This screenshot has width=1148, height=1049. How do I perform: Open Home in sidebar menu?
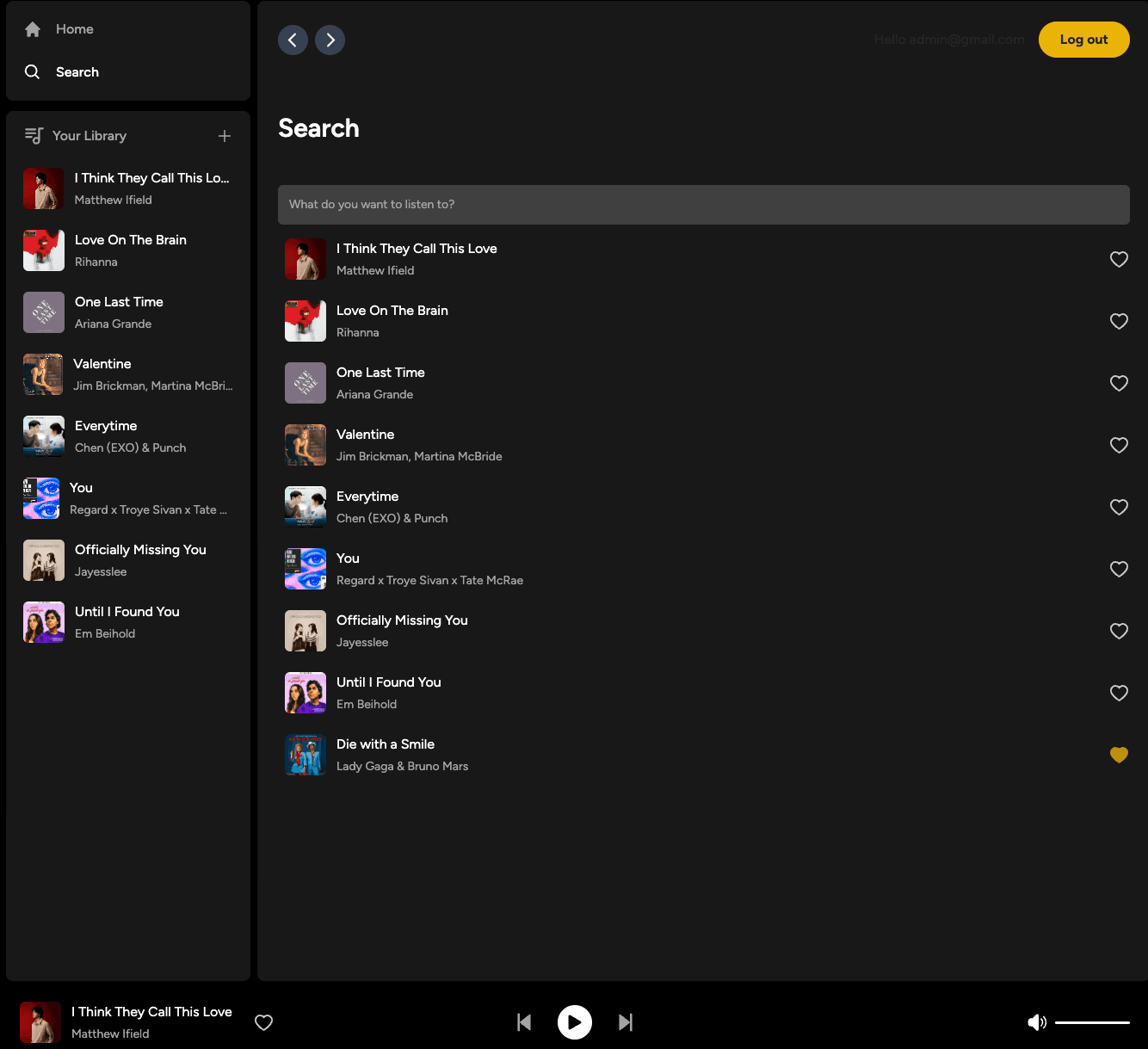(x=75, y=29)
